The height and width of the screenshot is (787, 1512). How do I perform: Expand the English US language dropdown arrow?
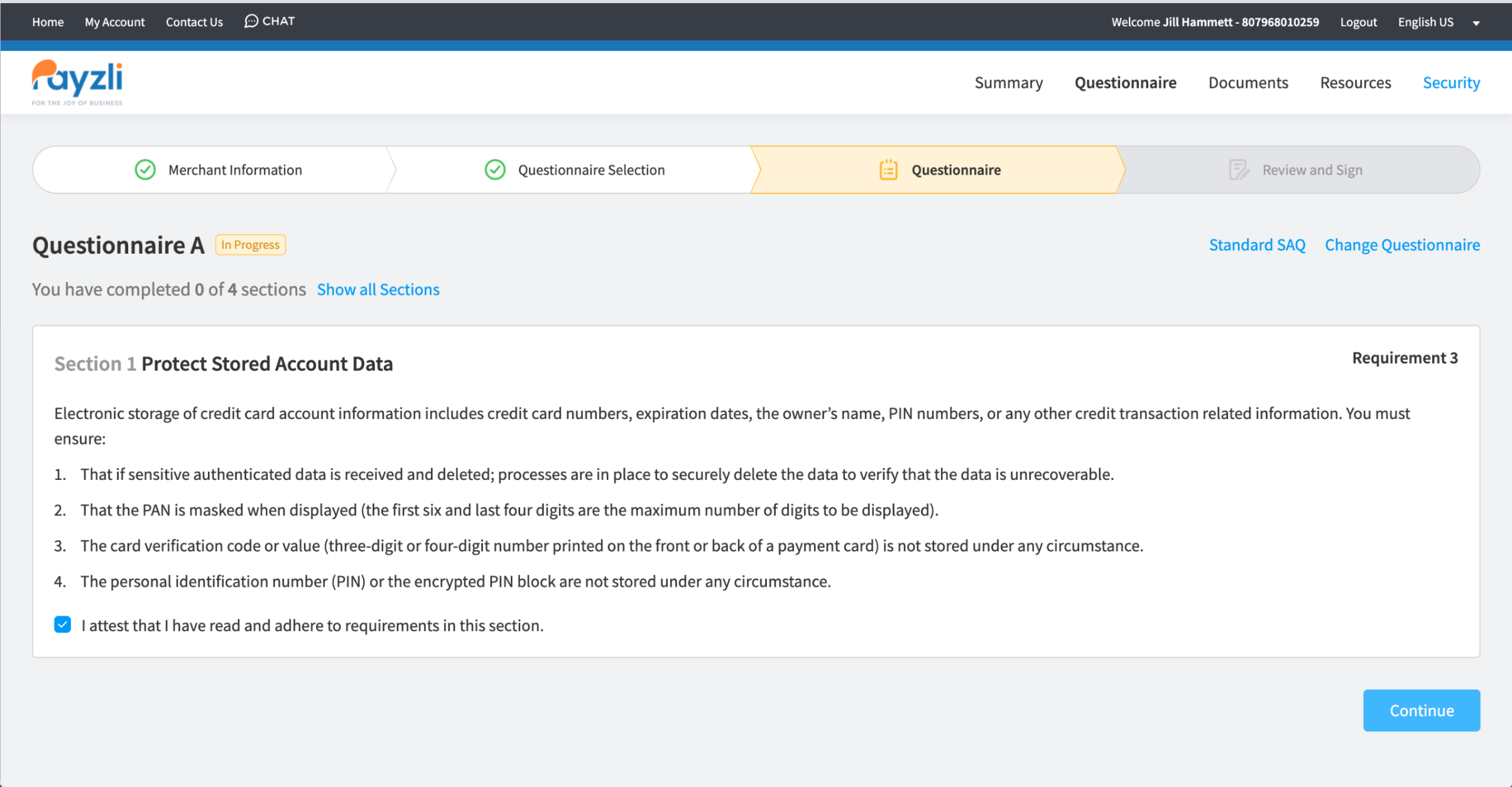pyautogui.click(x=1476, y=23)
